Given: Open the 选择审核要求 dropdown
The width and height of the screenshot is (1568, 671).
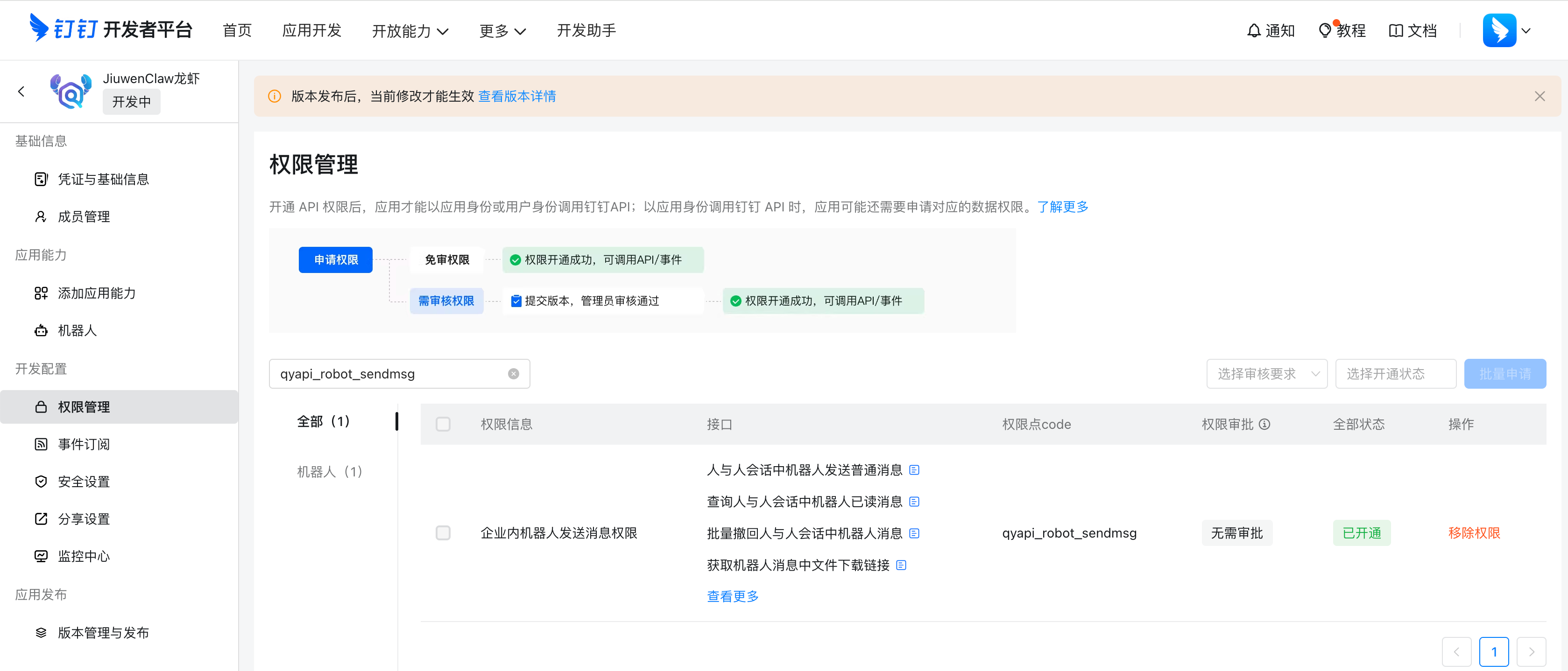Looking at the screenshot, I should click(1267, 373).
